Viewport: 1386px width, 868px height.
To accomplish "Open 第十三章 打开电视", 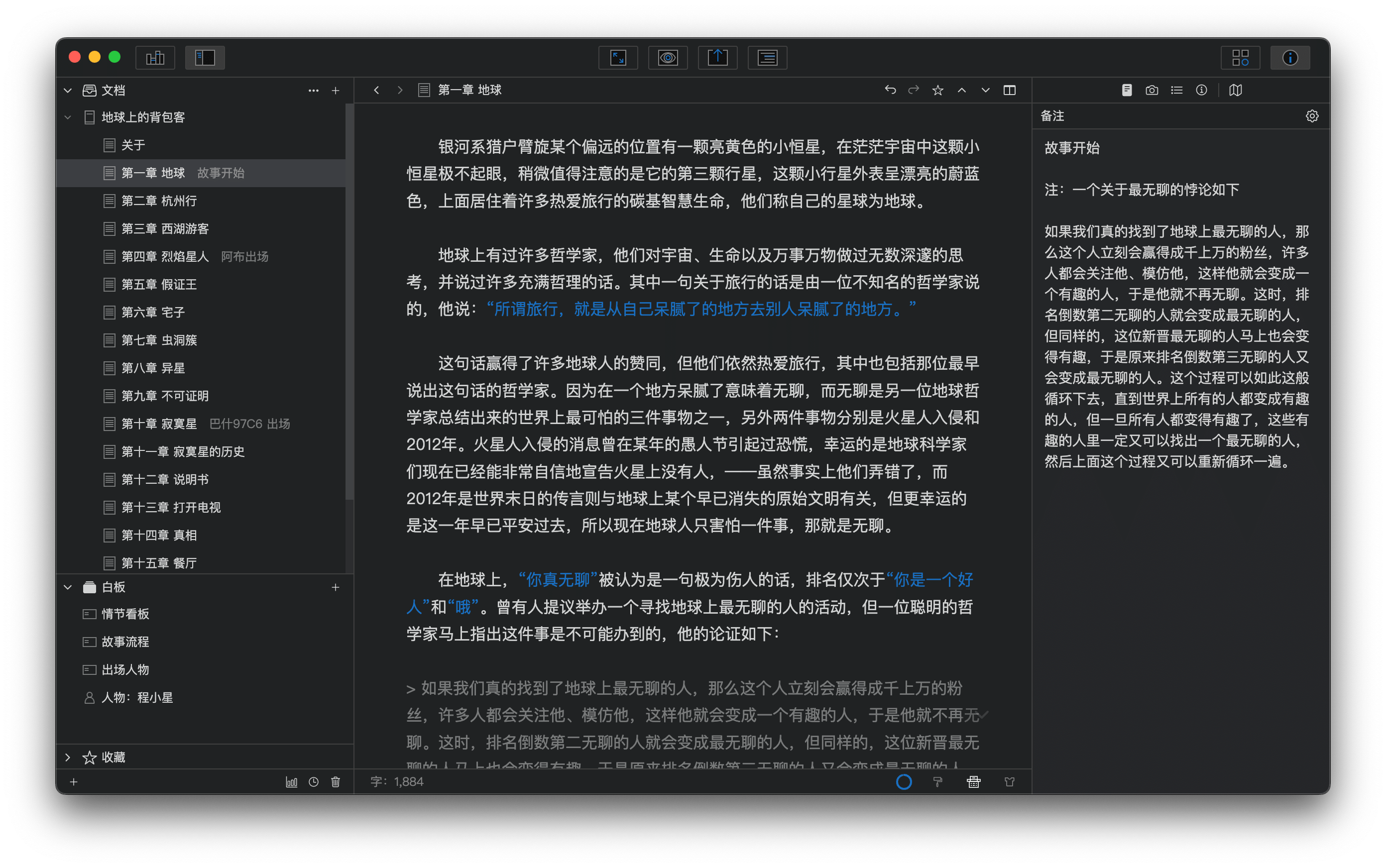I will click(x=201, y=507).
